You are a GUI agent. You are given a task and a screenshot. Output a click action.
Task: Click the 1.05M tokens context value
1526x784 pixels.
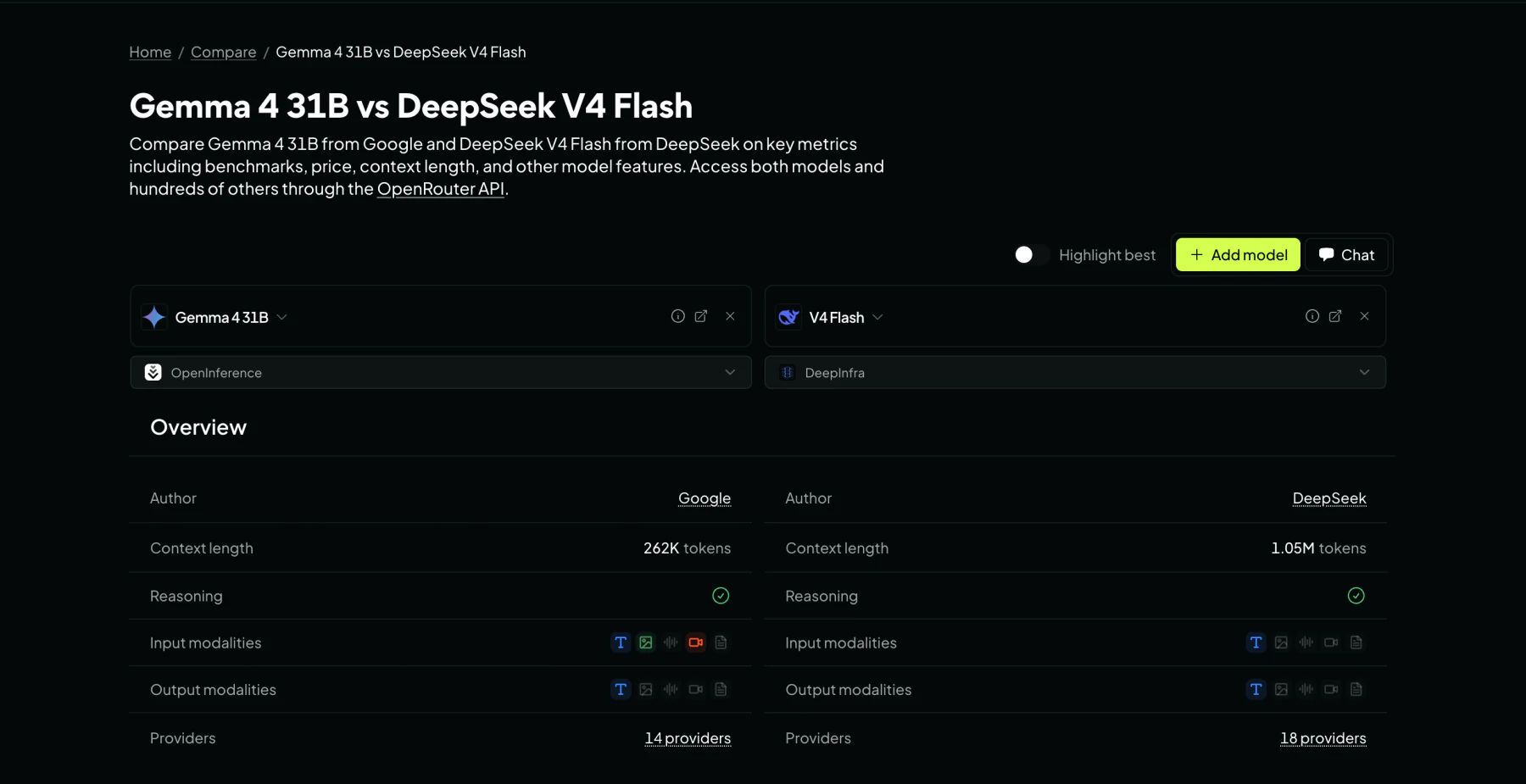pos(1318,548)
